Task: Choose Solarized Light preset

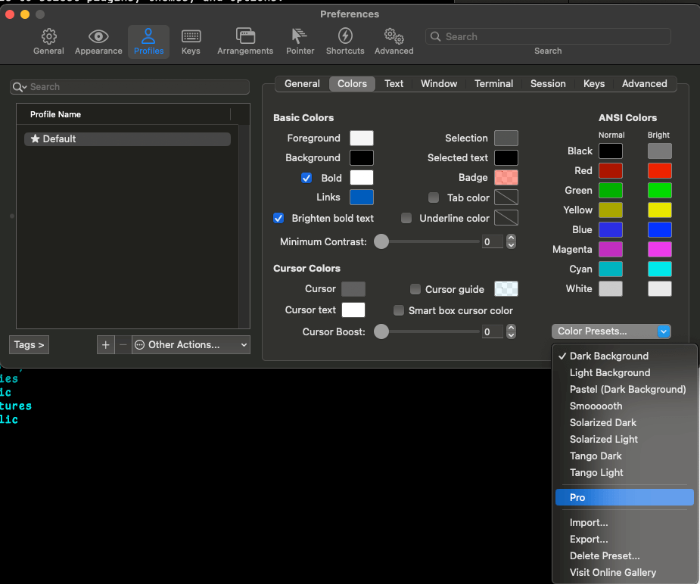Action: click(625, 439)
